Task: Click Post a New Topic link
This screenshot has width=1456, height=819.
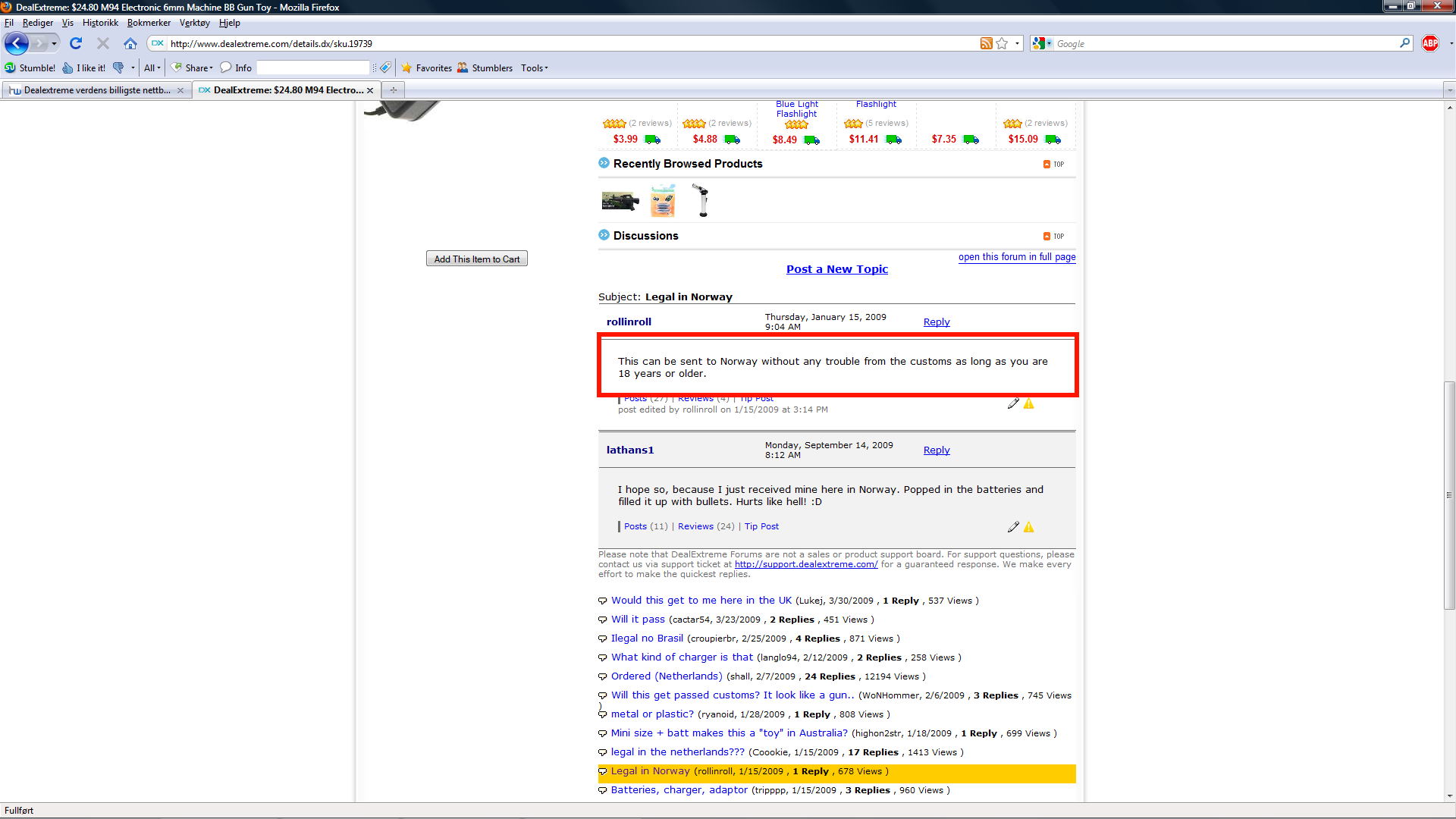Action: tap(837, 269)
